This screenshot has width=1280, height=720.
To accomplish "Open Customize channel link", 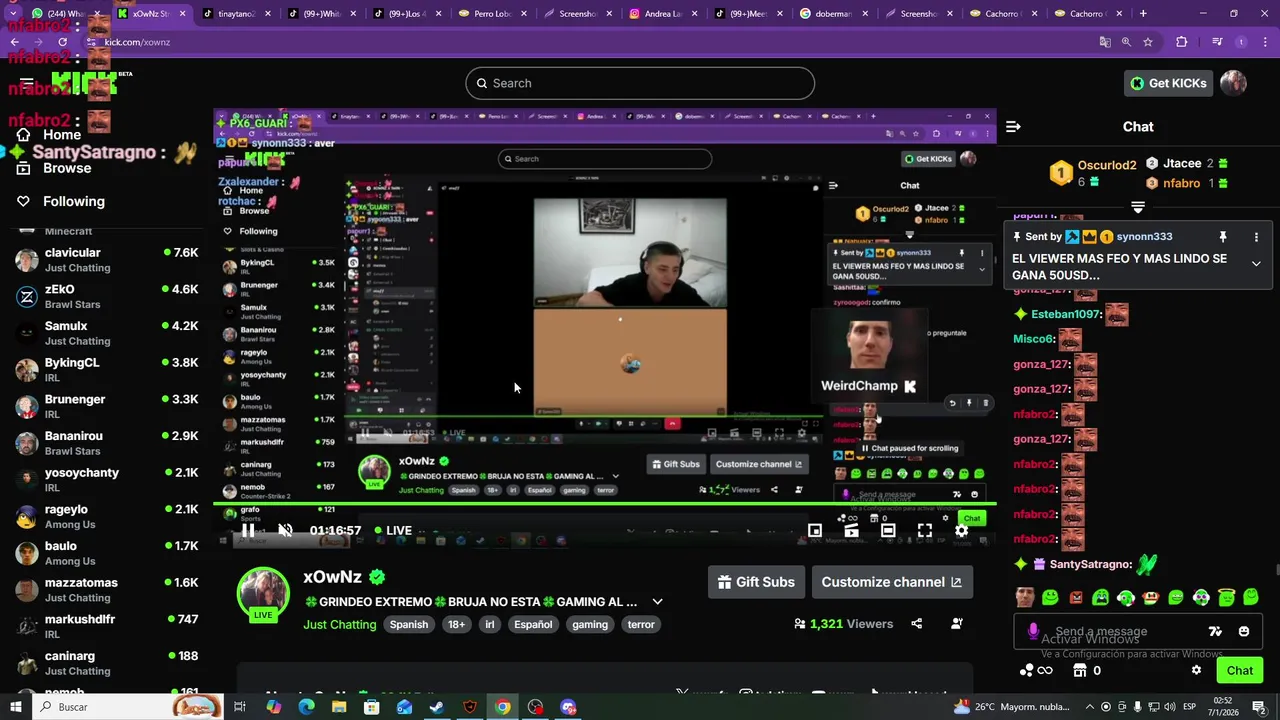I will point(891,582).
